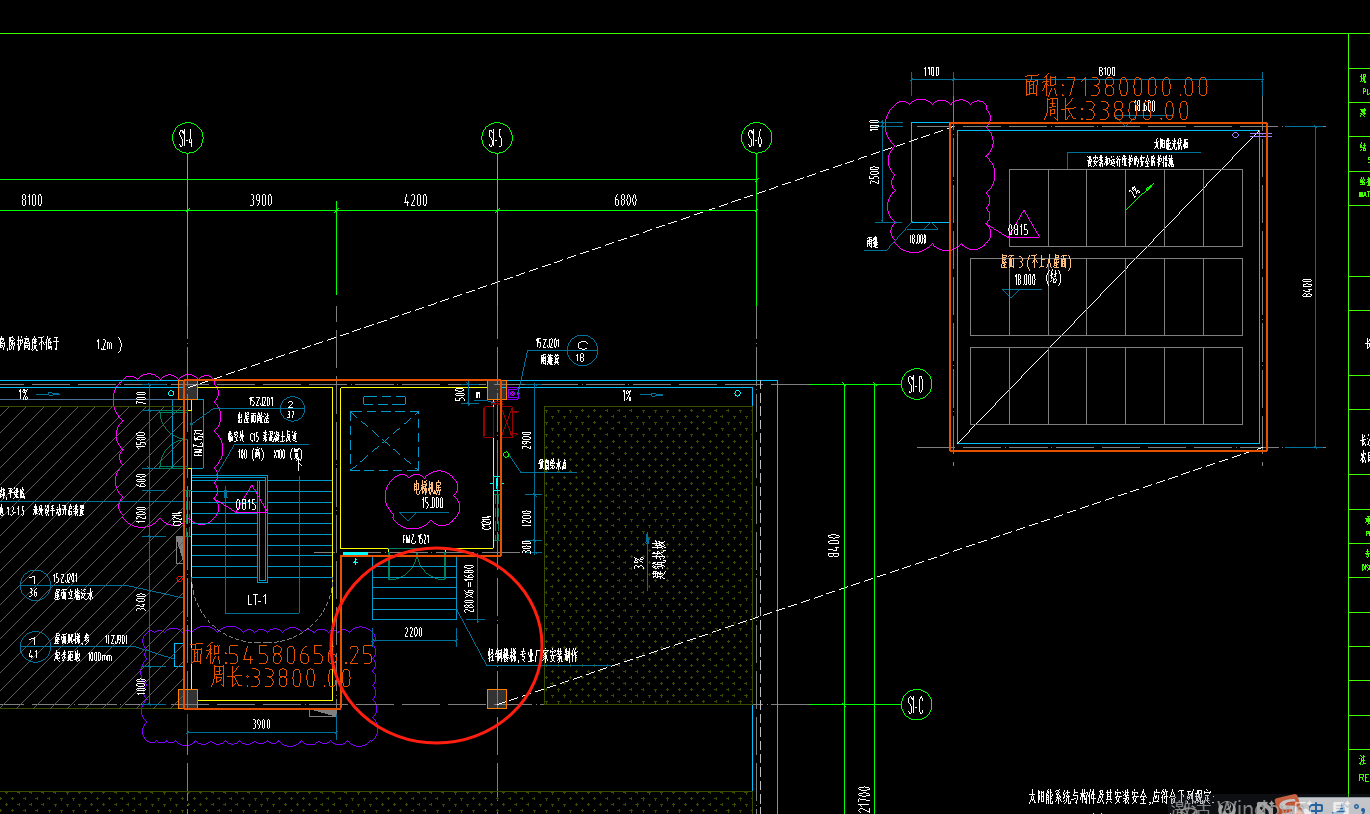Select the gray column at SI-5 and SI-C

pos(495,699)
